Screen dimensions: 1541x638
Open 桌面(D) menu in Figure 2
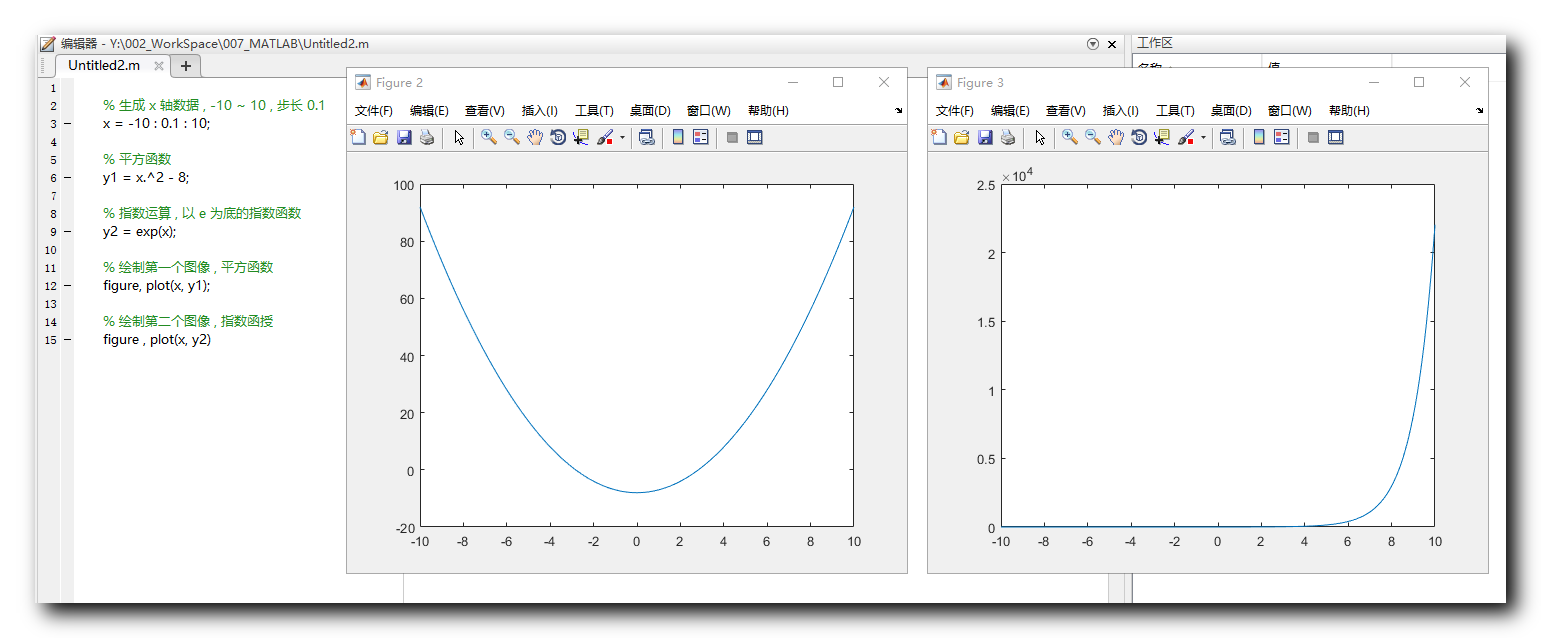pos(650,111)
